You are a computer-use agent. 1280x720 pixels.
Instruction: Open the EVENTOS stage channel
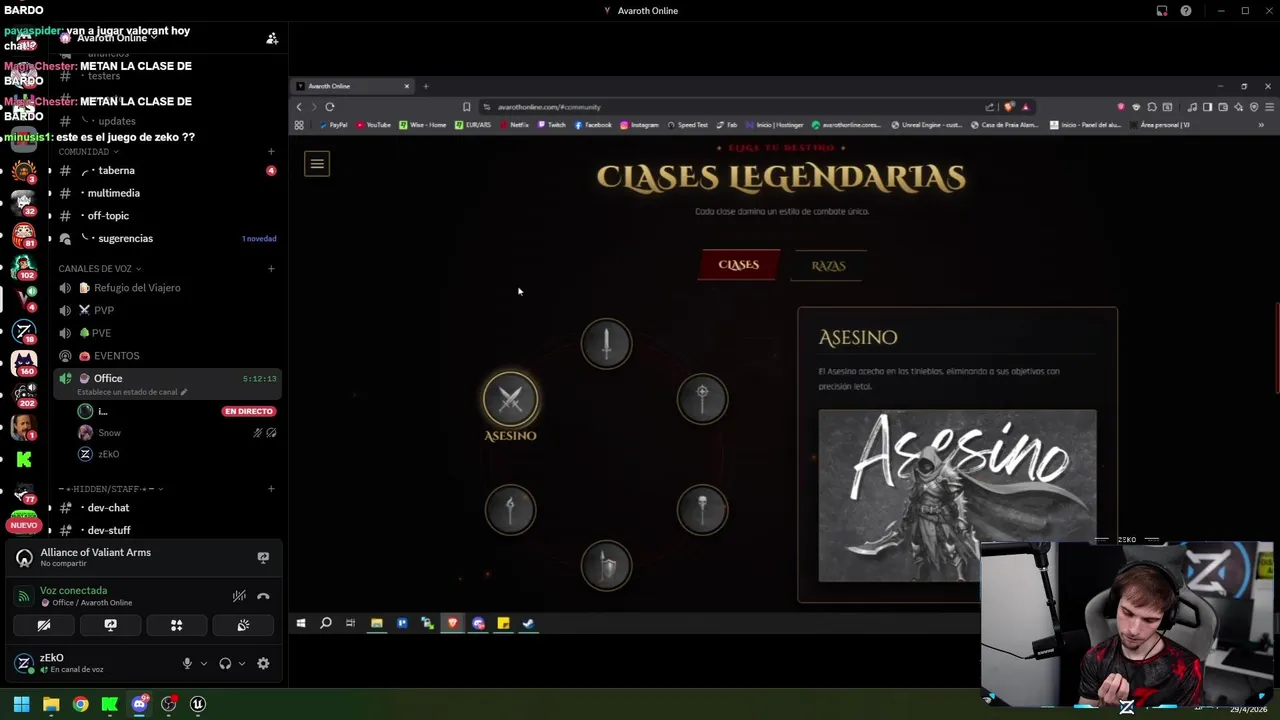click(x=166, y=356)
